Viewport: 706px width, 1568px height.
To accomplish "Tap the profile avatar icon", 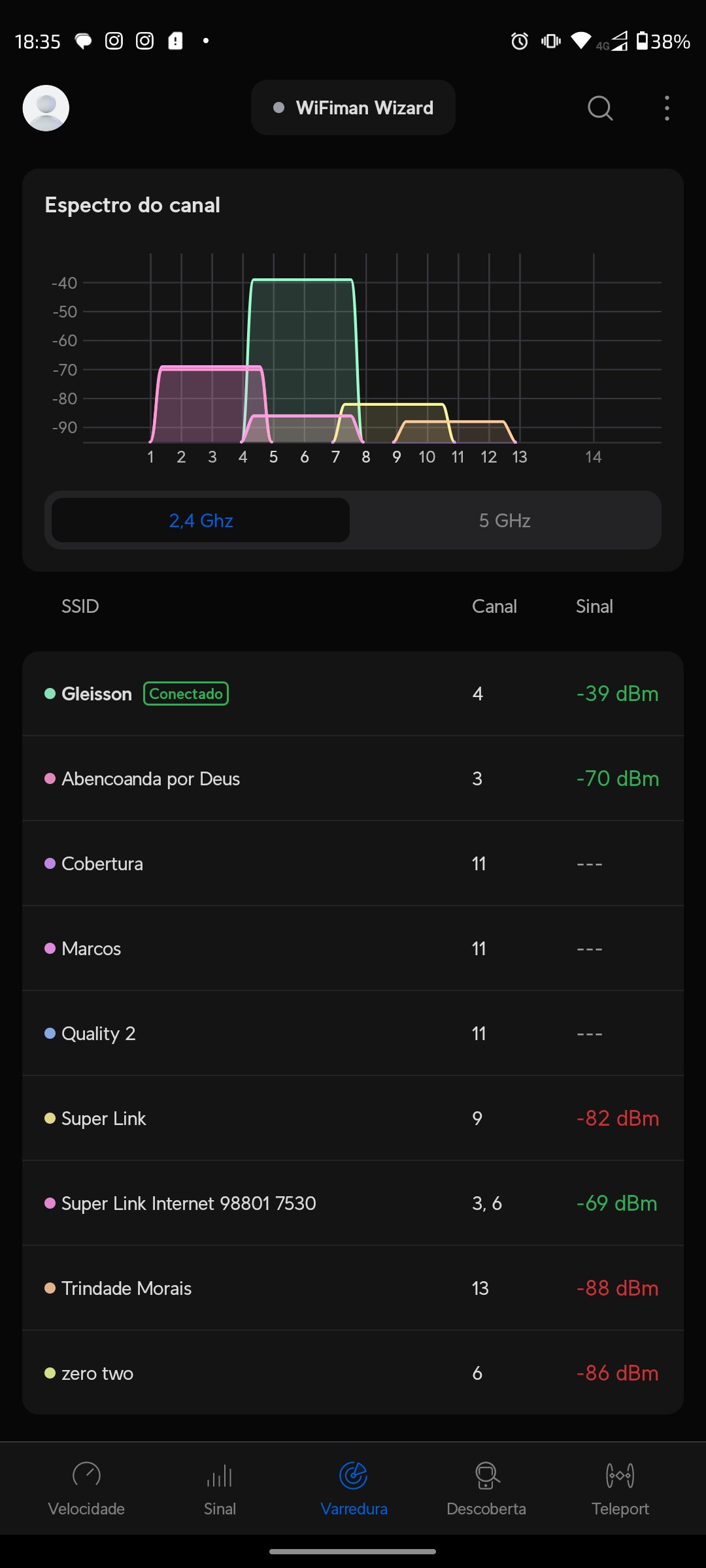I will pos(46,108).
